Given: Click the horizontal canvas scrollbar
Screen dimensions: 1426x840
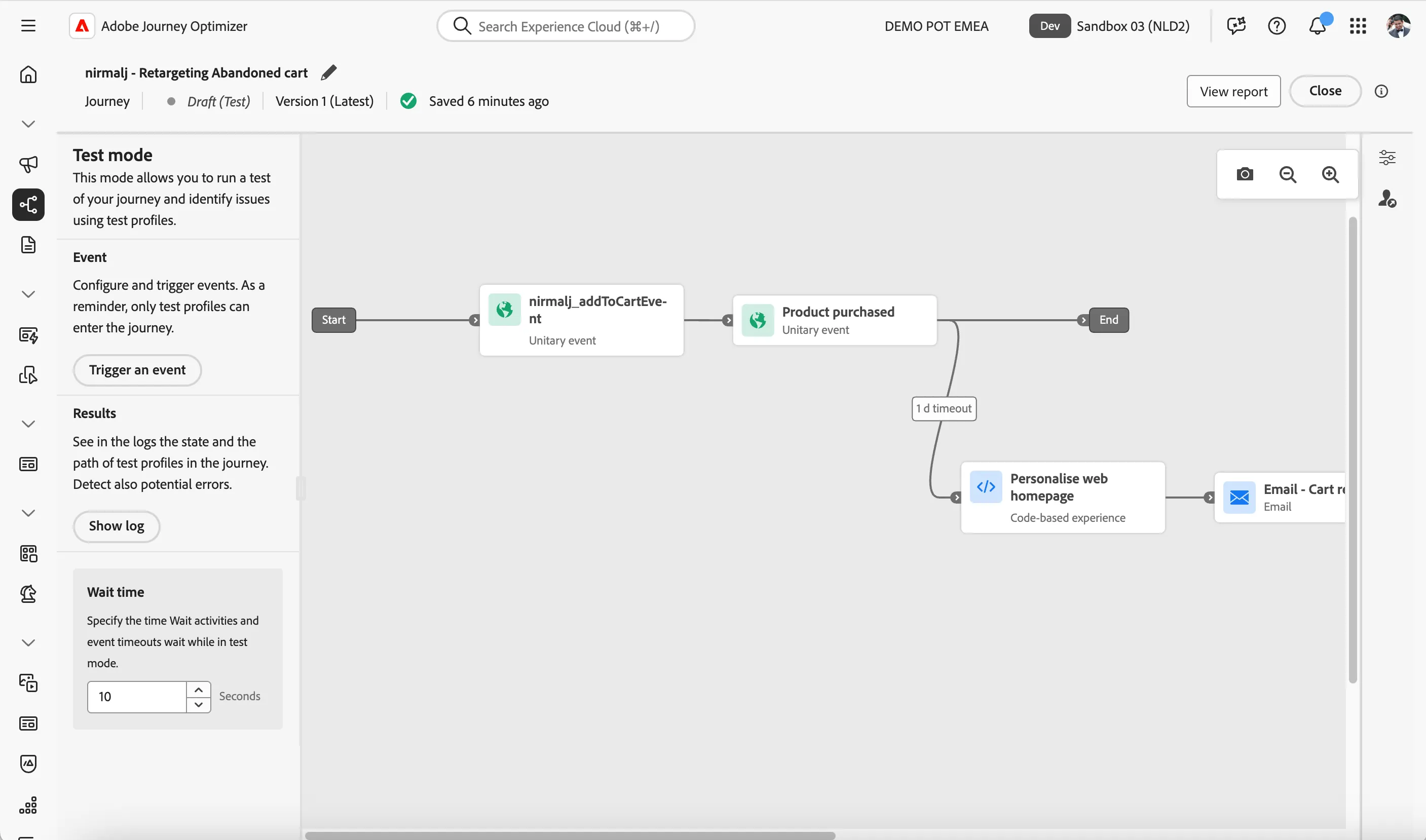Looking at the screenshot, I should [570, 835].
